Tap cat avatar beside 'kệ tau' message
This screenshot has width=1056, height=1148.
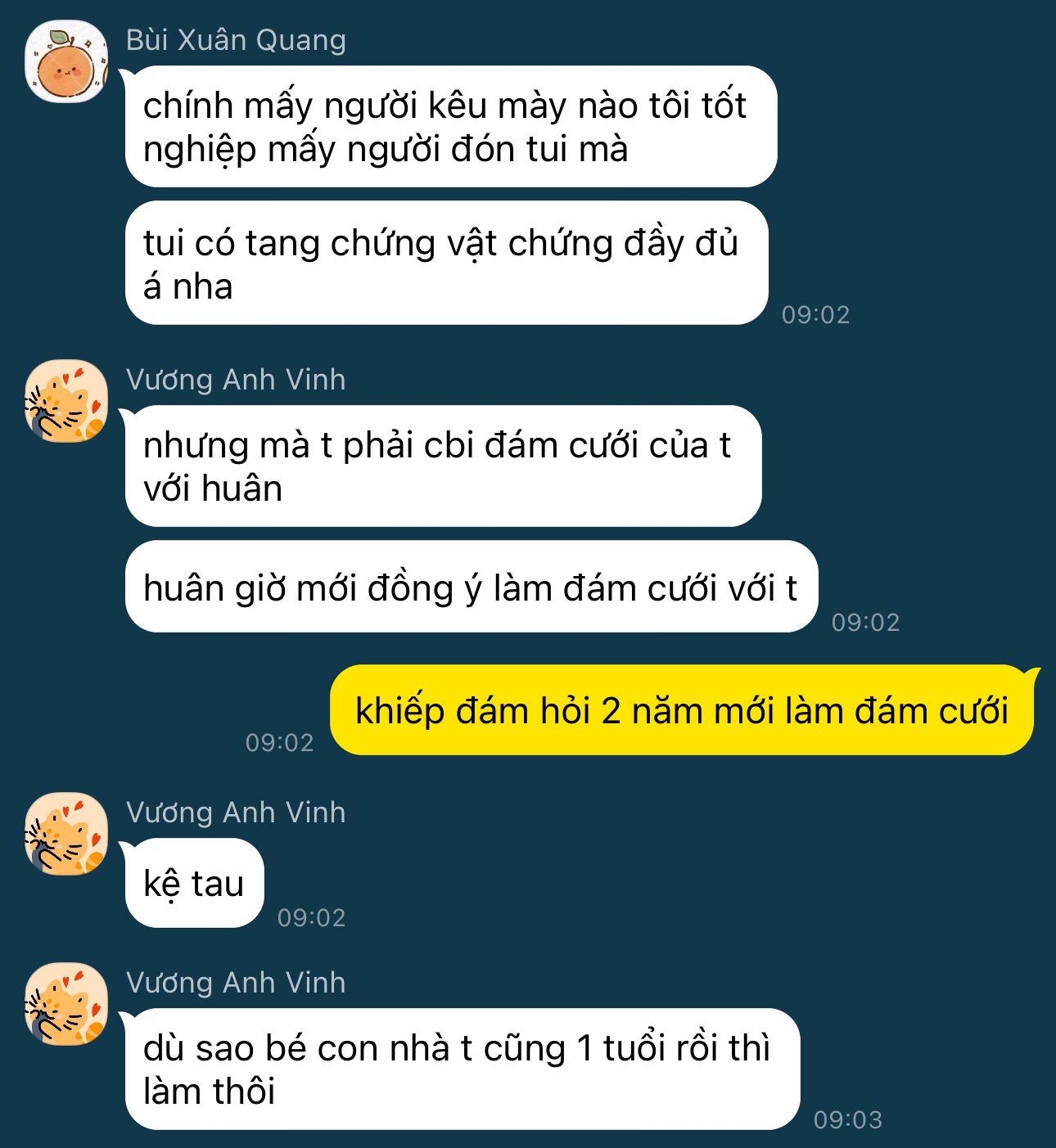[x=66, y=834]
